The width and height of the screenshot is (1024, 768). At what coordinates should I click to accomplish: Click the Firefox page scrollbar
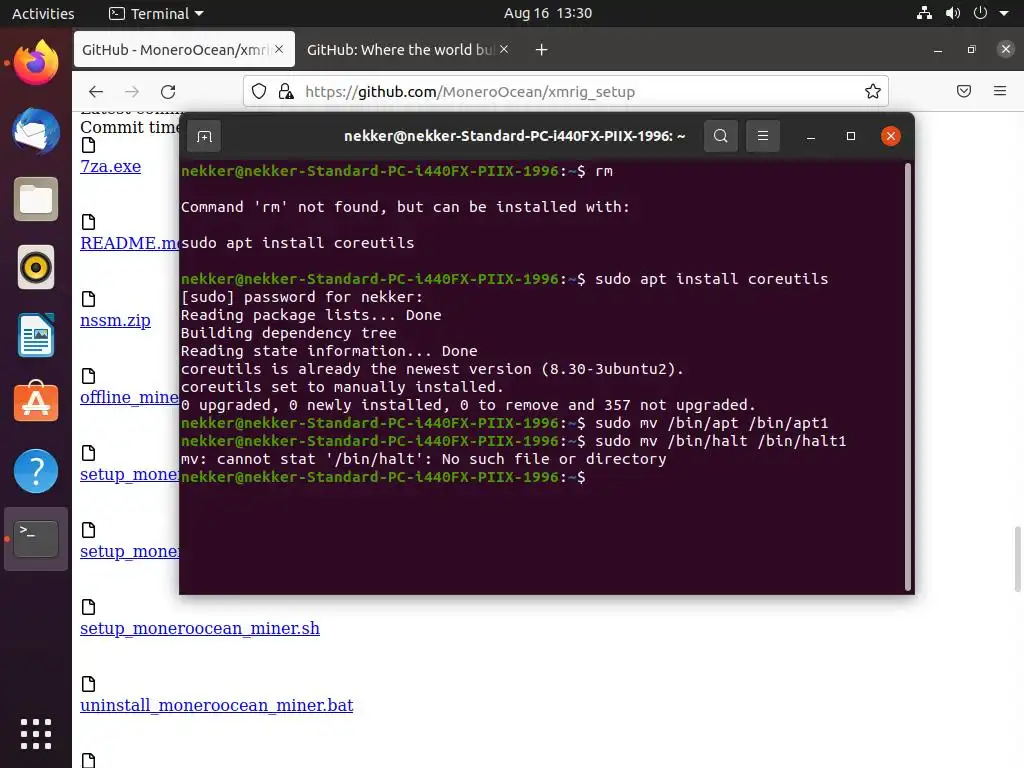pos(1017,559)
